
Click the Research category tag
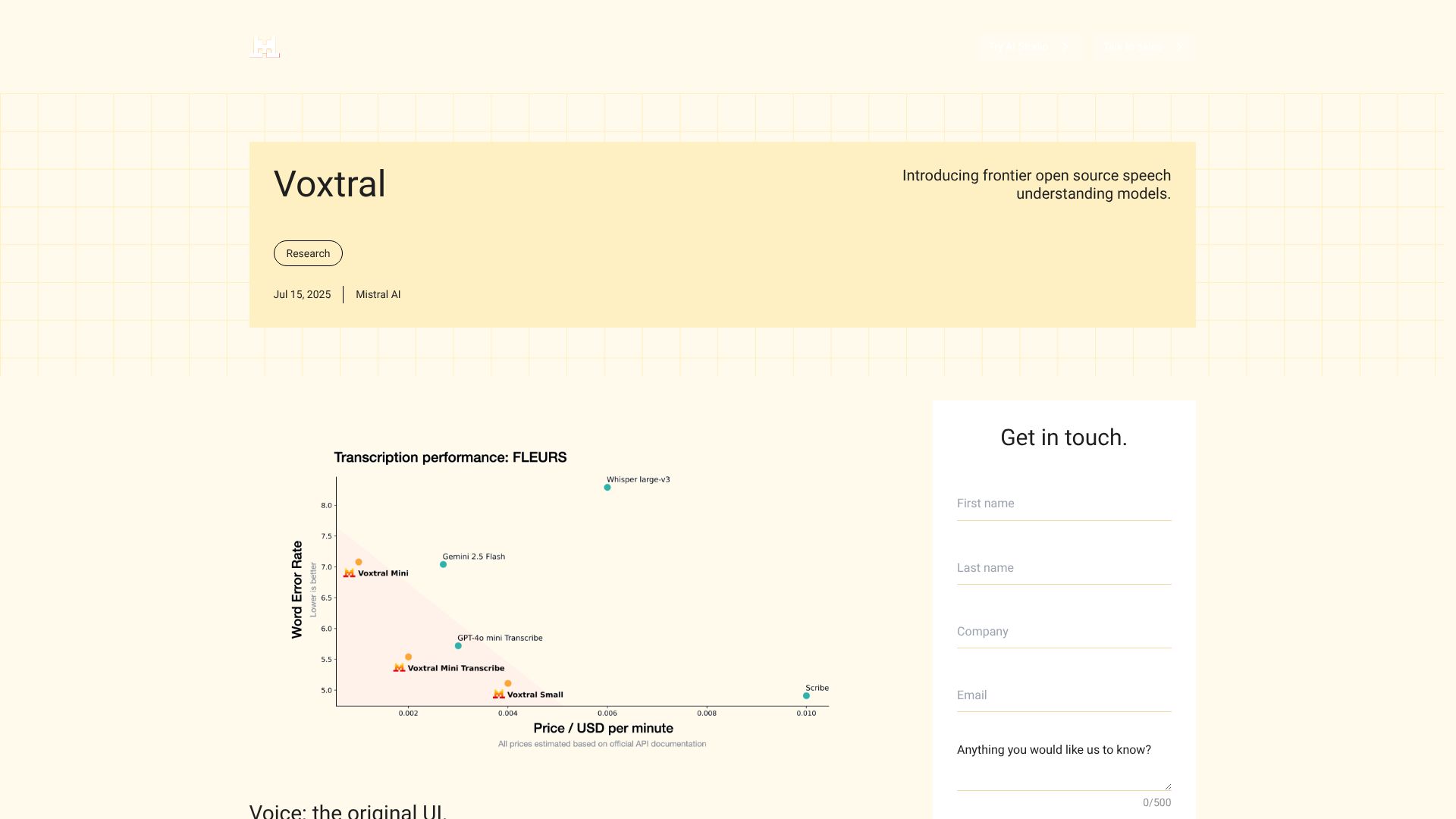(308, 253)
